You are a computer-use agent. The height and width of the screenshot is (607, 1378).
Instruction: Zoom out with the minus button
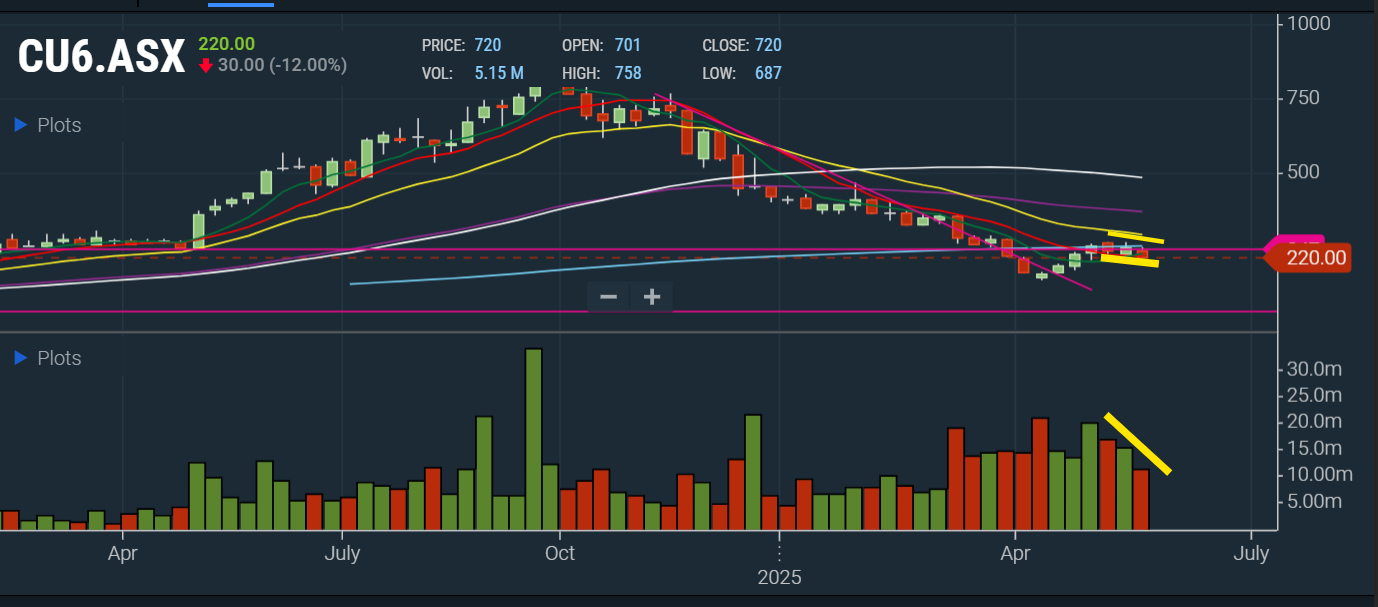click(609, 297)
